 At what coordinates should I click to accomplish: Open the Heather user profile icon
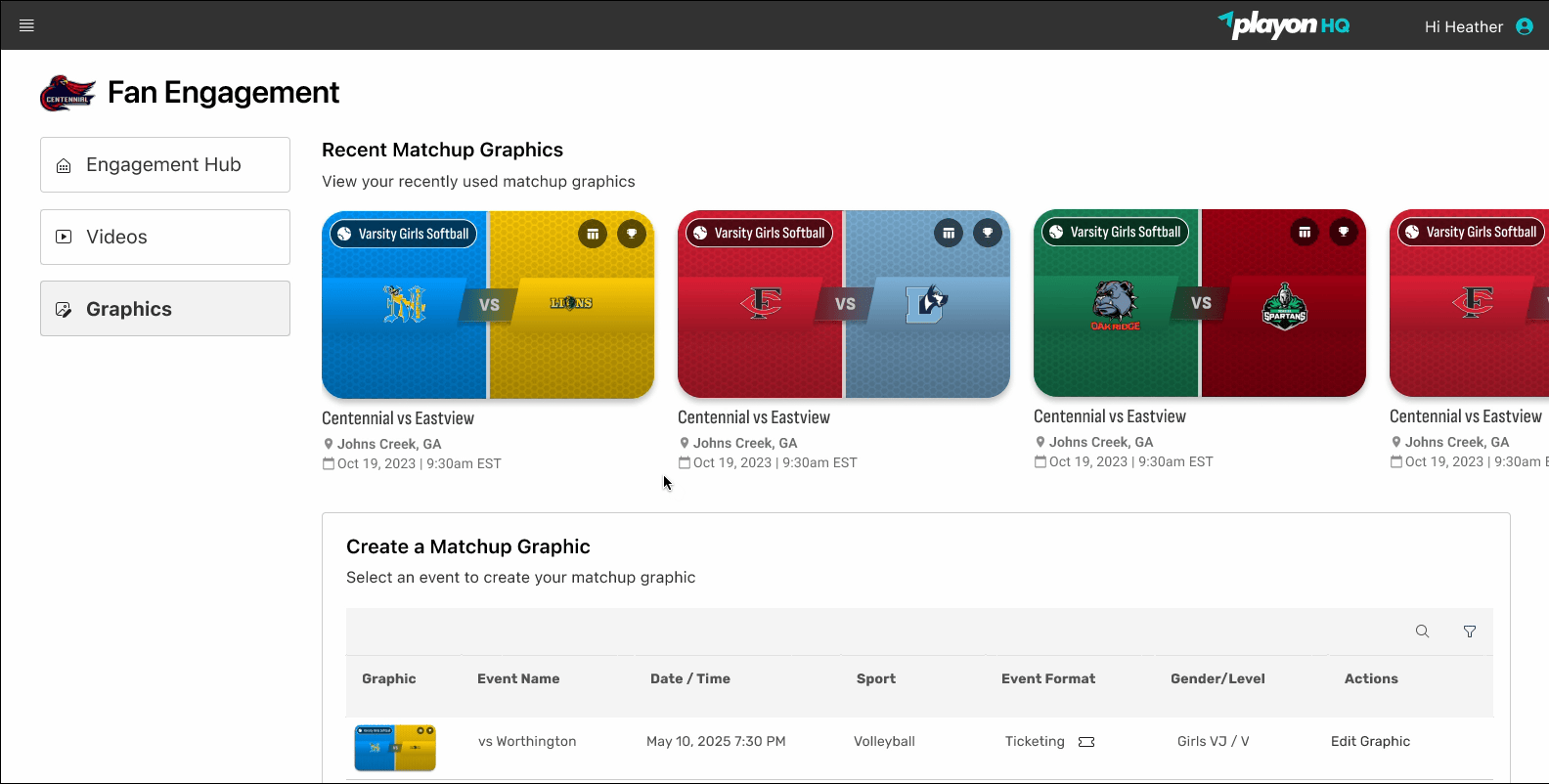pyautogui.click(x=1525, y=26)
